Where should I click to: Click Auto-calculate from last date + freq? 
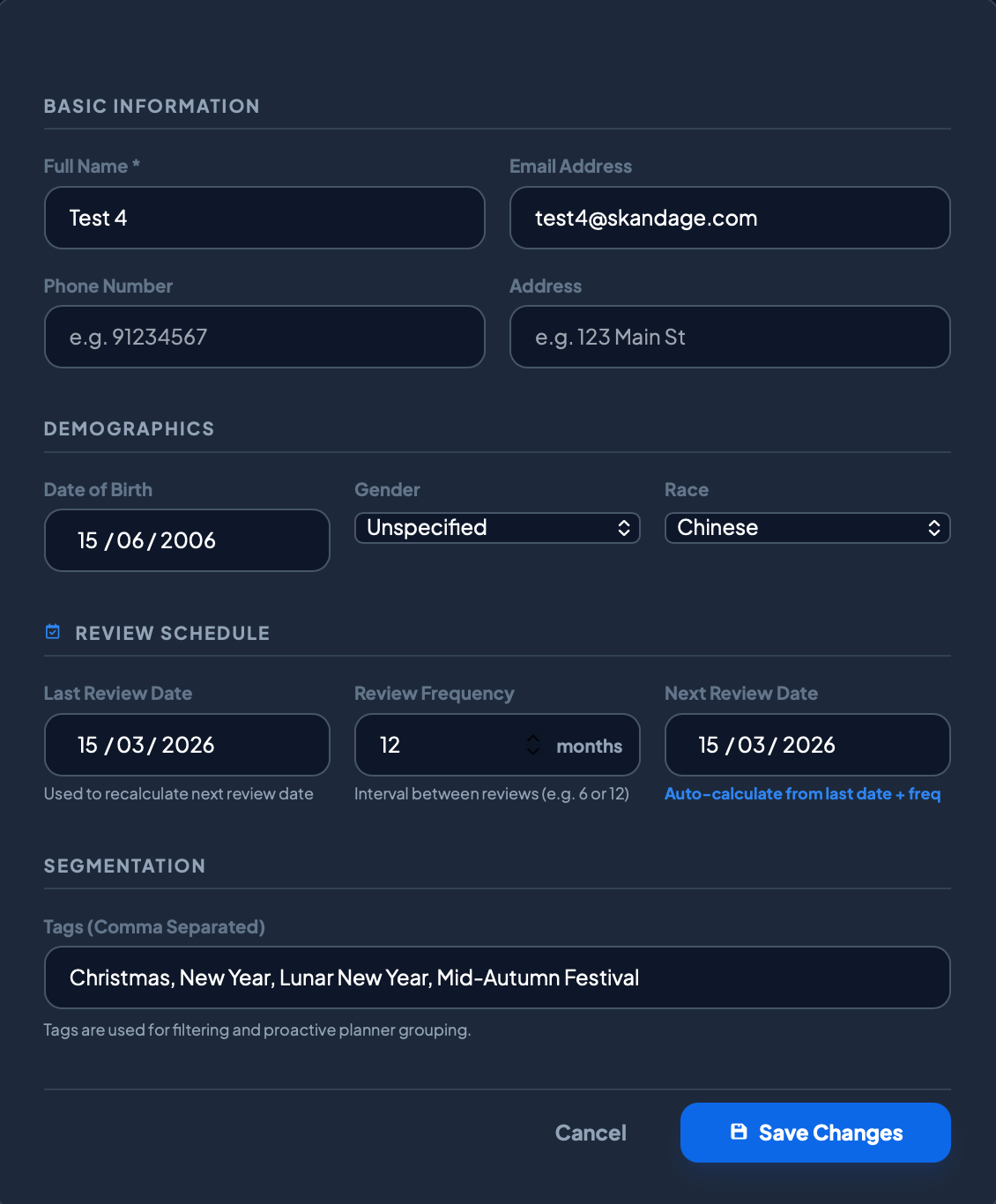coord(802,793)
